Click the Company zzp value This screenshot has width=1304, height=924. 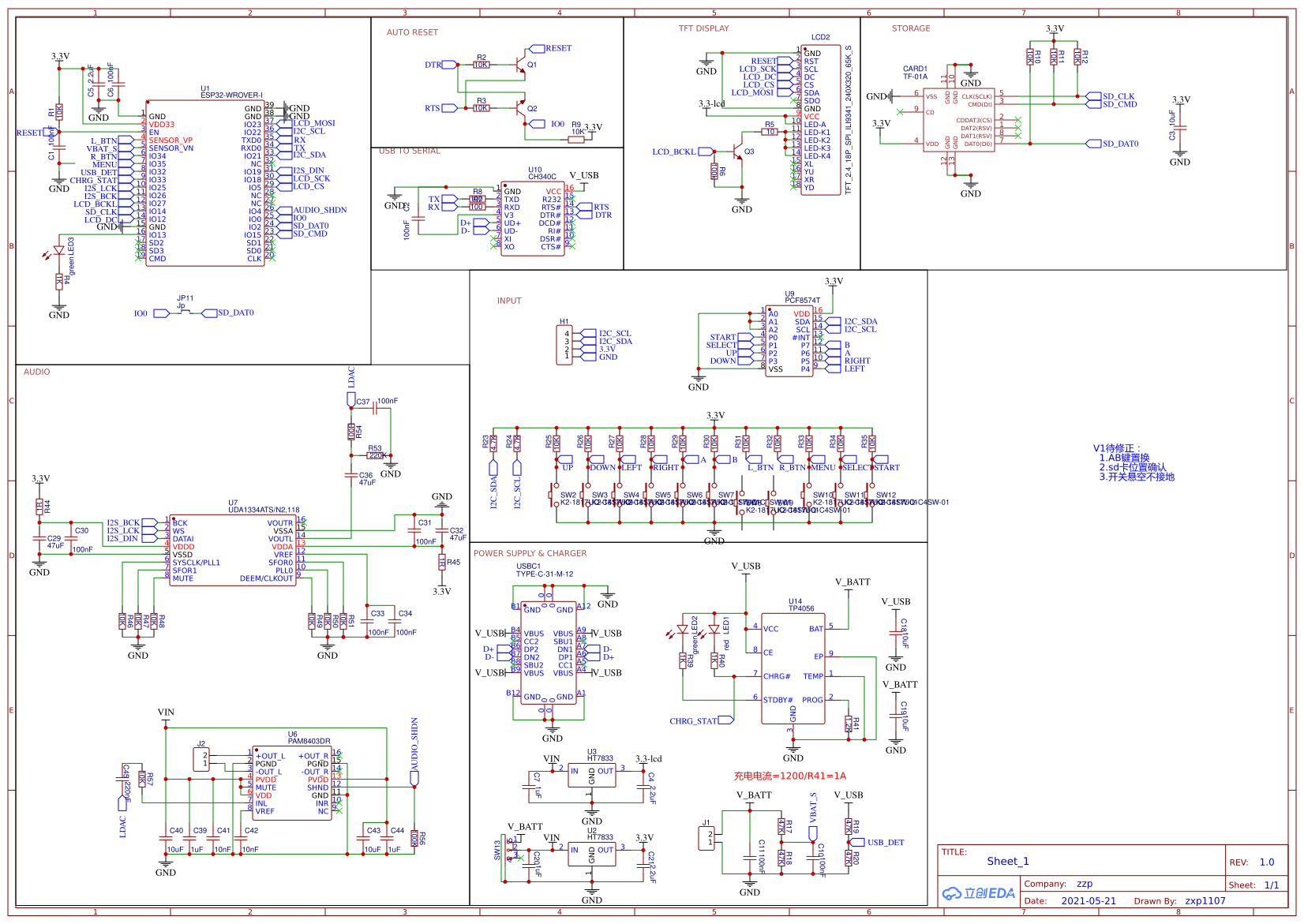tap(1085, 883)
